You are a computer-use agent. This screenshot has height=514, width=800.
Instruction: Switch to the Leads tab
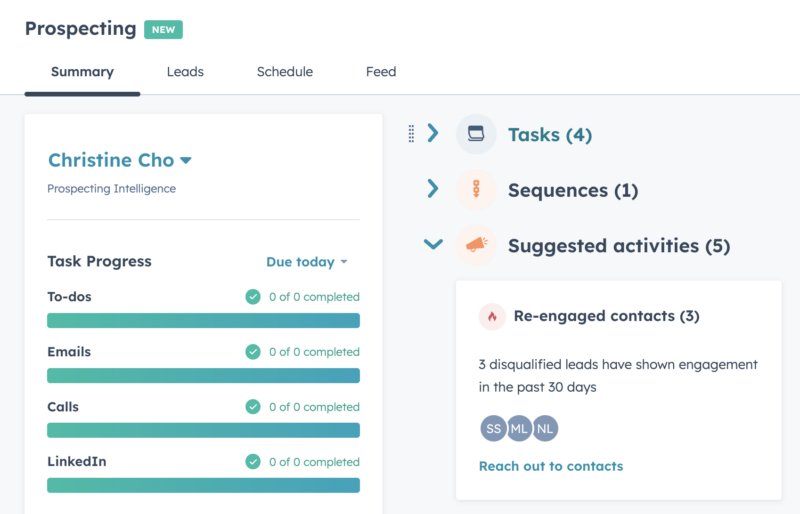pos(185,72)
